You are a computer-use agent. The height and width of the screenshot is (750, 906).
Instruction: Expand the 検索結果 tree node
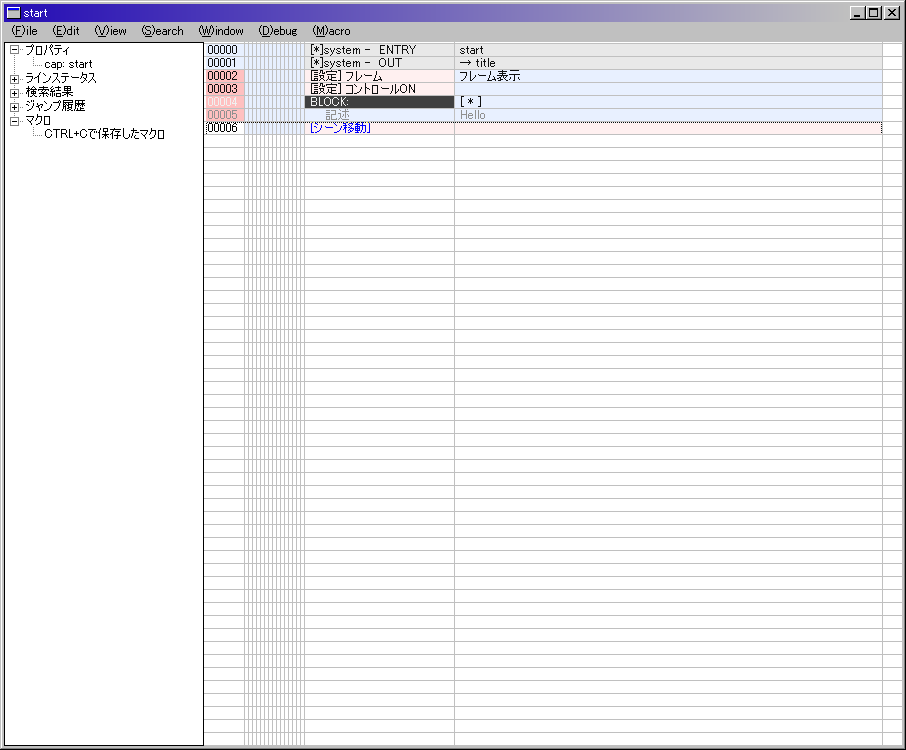click(14, 92)
